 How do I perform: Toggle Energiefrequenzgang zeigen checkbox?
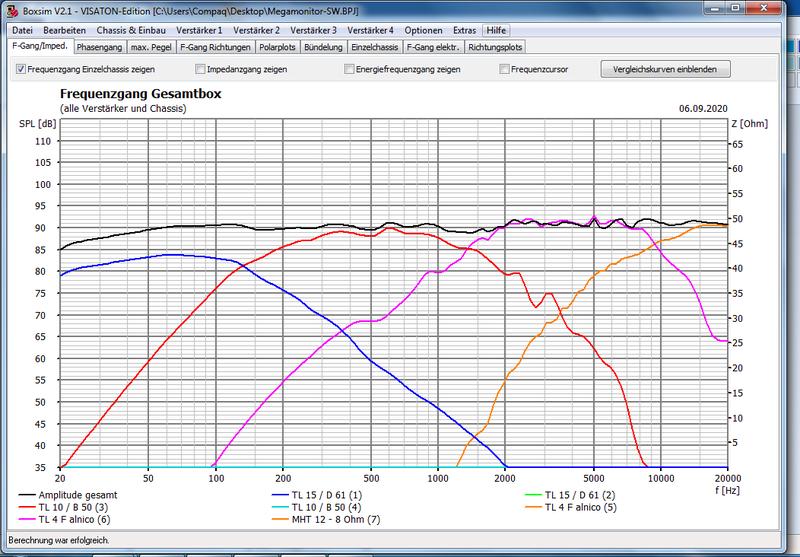(349, 69)
